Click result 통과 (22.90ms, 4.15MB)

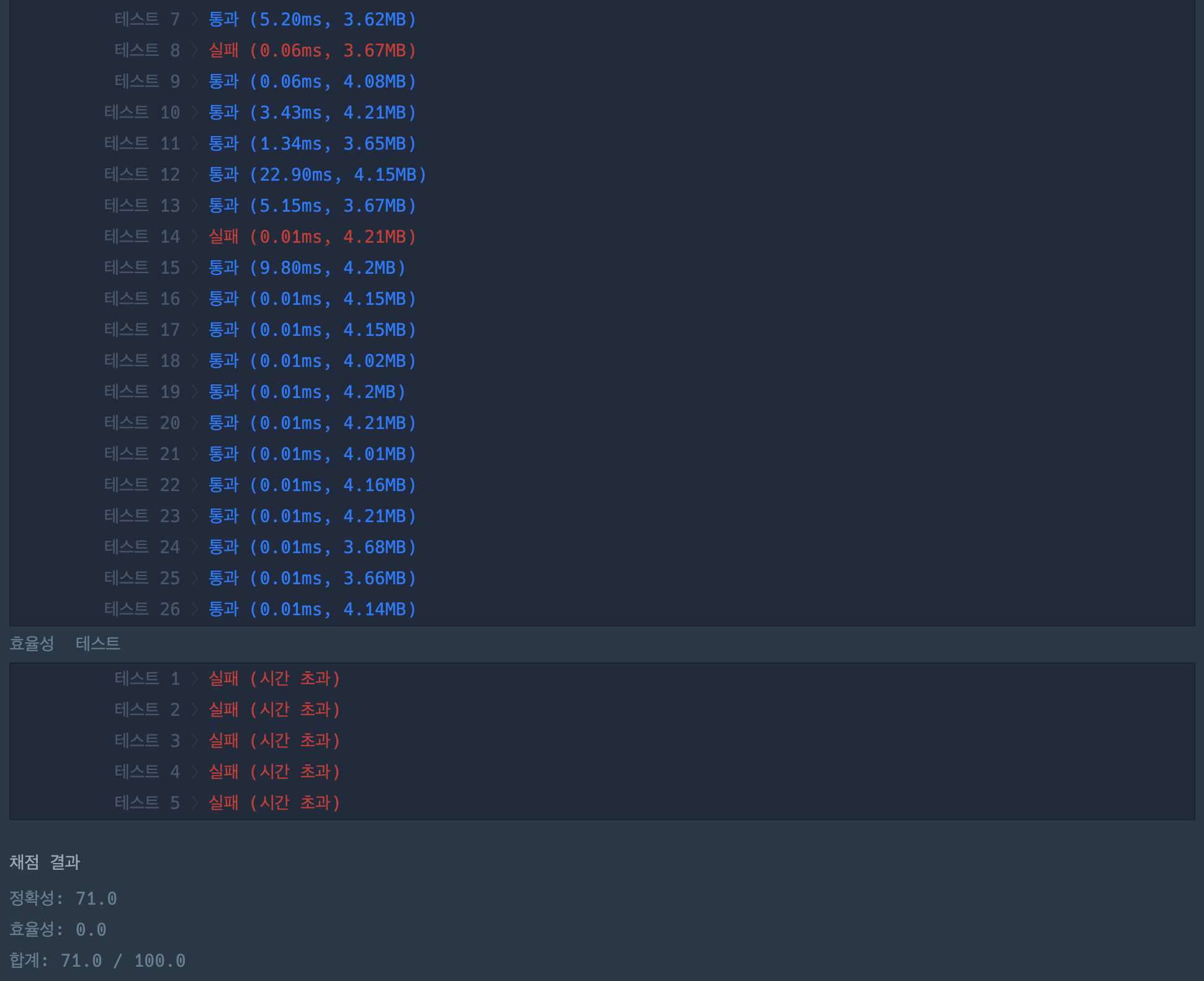[x=317, y=174]
